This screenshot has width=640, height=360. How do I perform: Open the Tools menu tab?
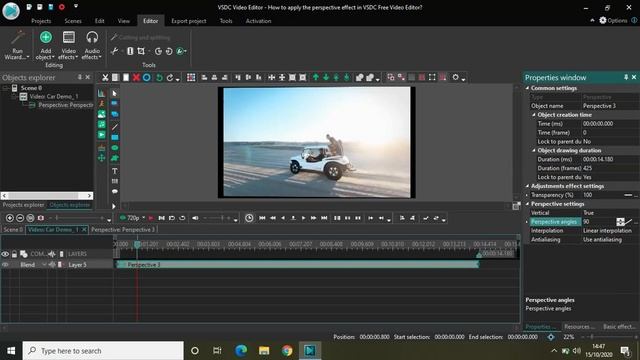226,21
